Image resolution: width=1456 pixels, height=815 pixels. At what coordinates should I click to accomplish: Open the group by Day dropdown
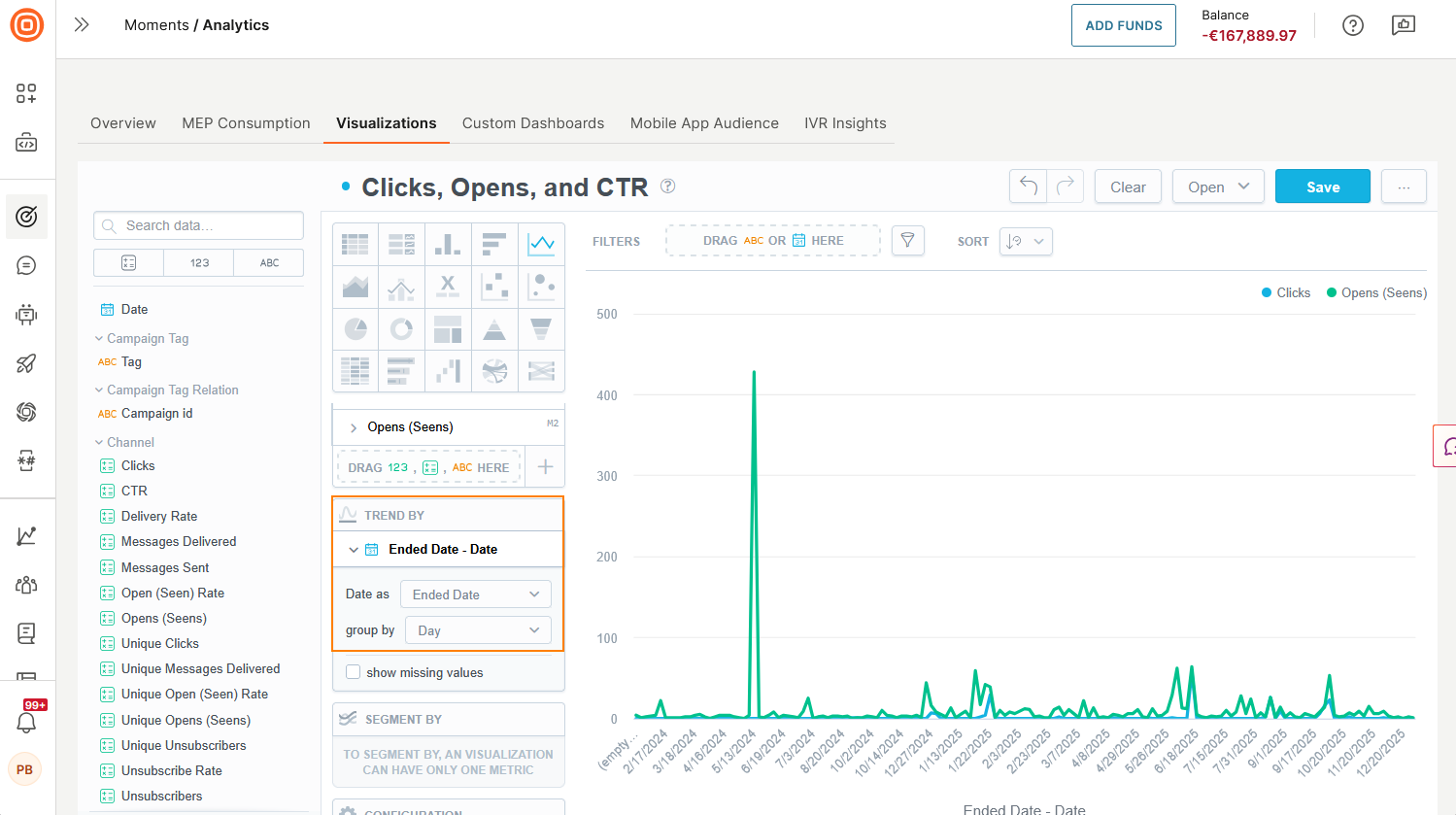click(477, 629)
